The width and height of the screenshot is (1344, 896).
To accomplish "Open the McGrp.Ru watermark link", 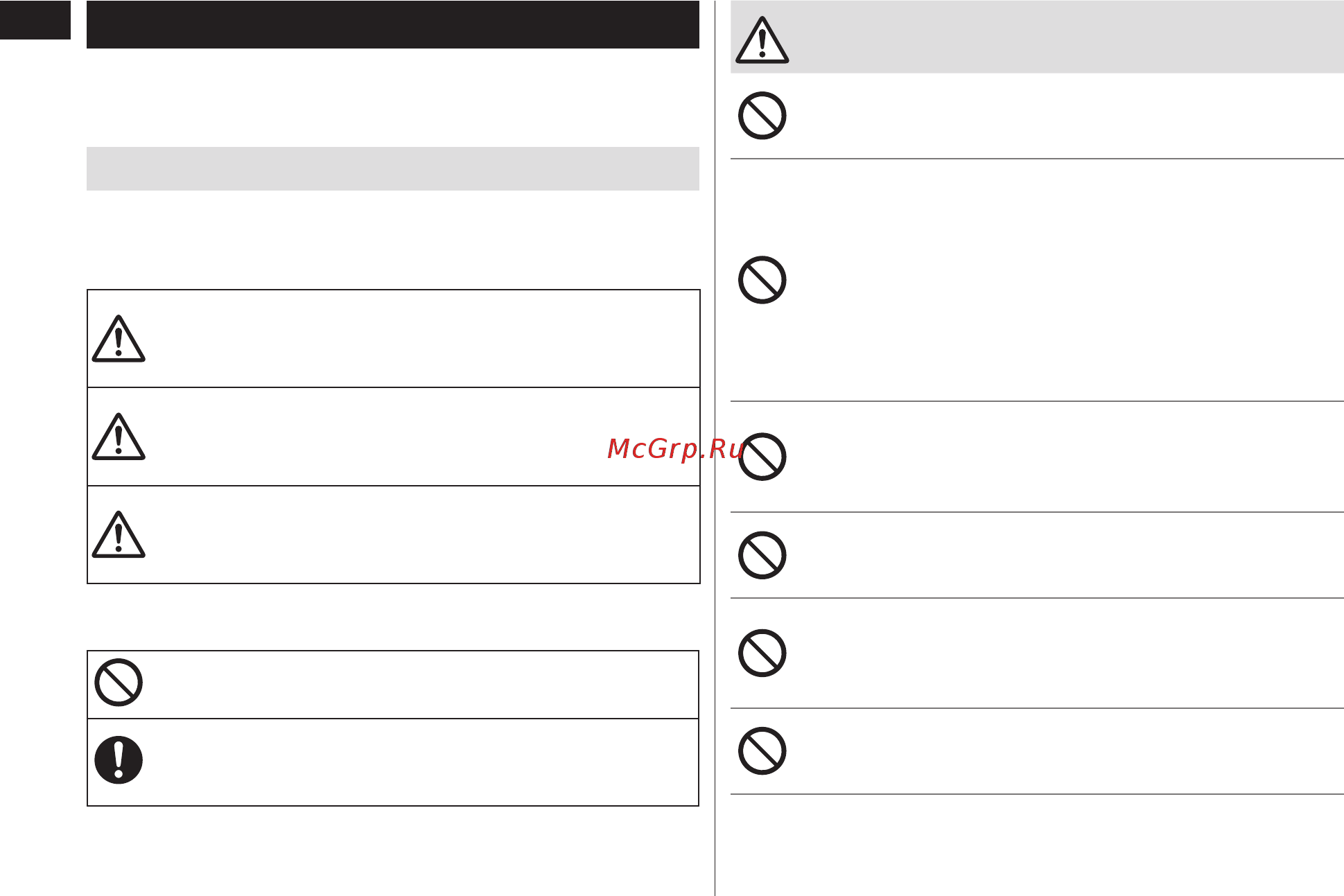I will (676, 449).
